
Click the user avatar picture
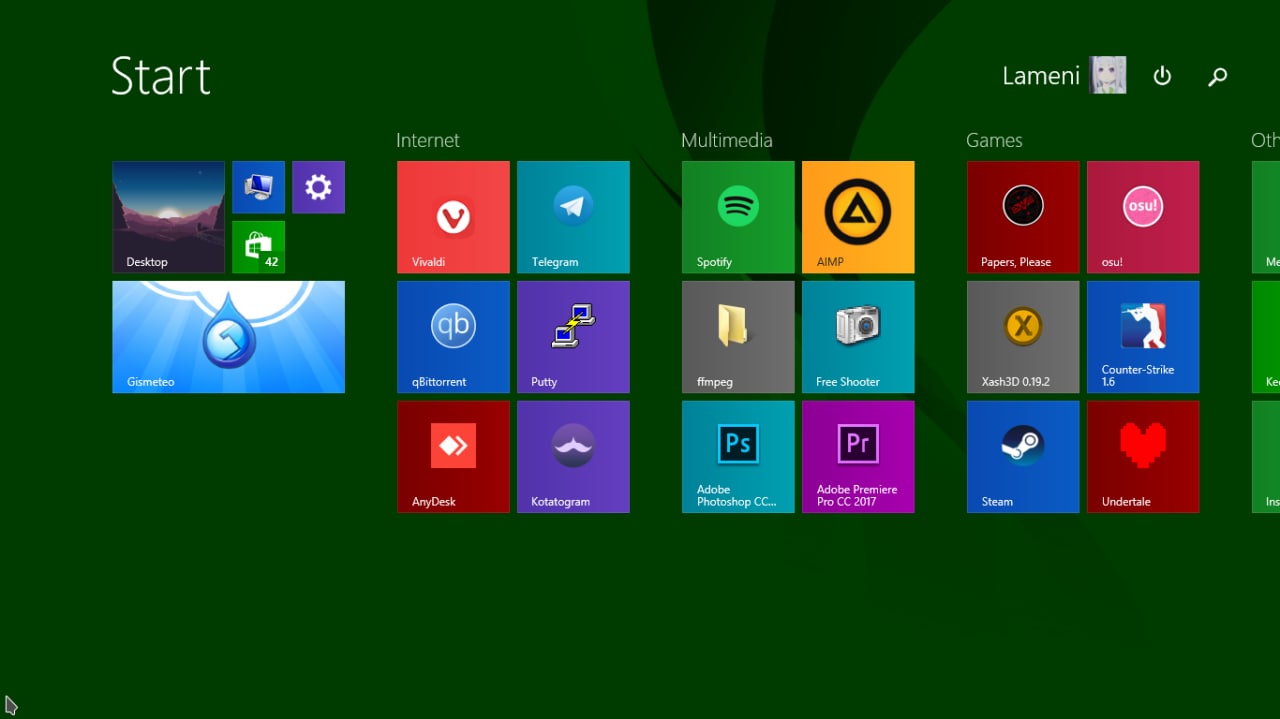tap(1108, 75)
